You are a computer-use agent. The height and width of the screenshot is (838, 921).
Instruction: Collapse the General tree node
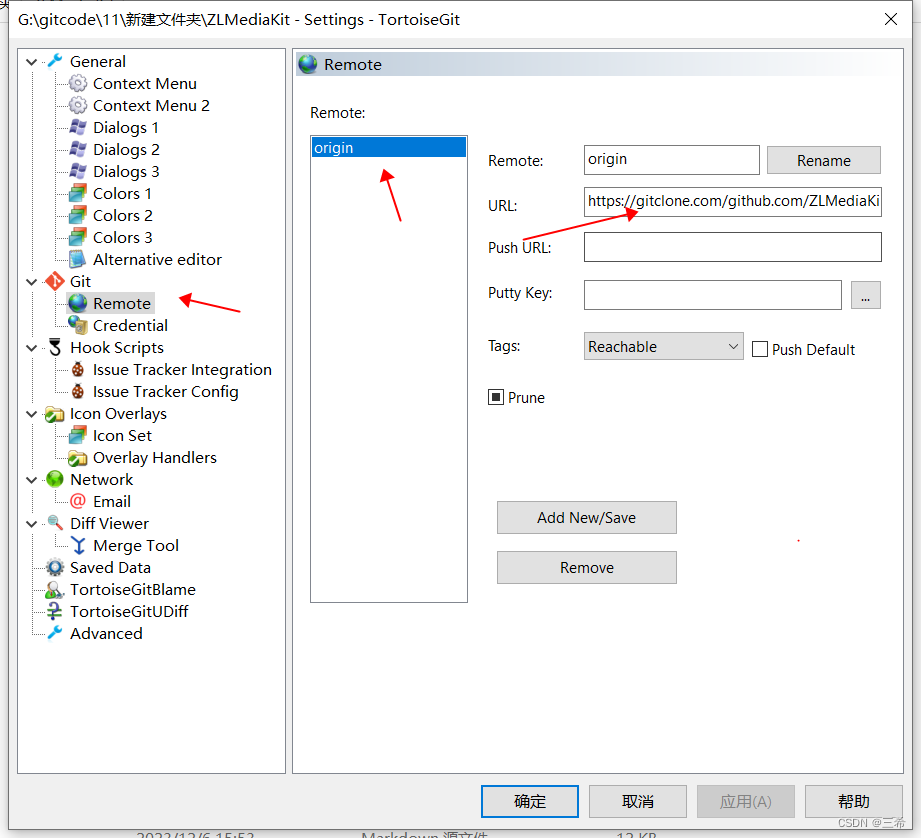point(32,62)
